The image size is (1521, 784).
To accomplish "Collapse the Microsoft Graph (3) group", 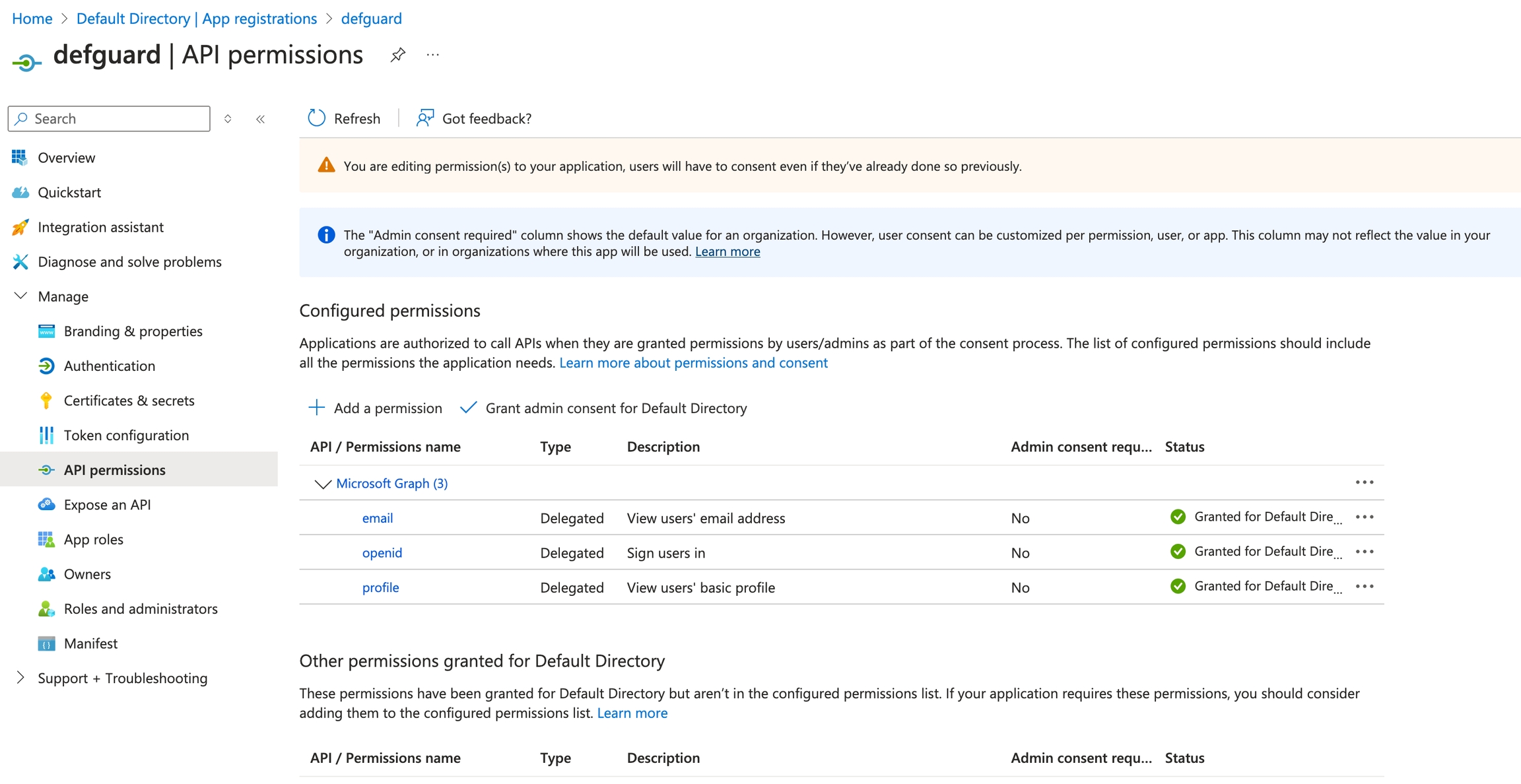I will coord(322,484).
